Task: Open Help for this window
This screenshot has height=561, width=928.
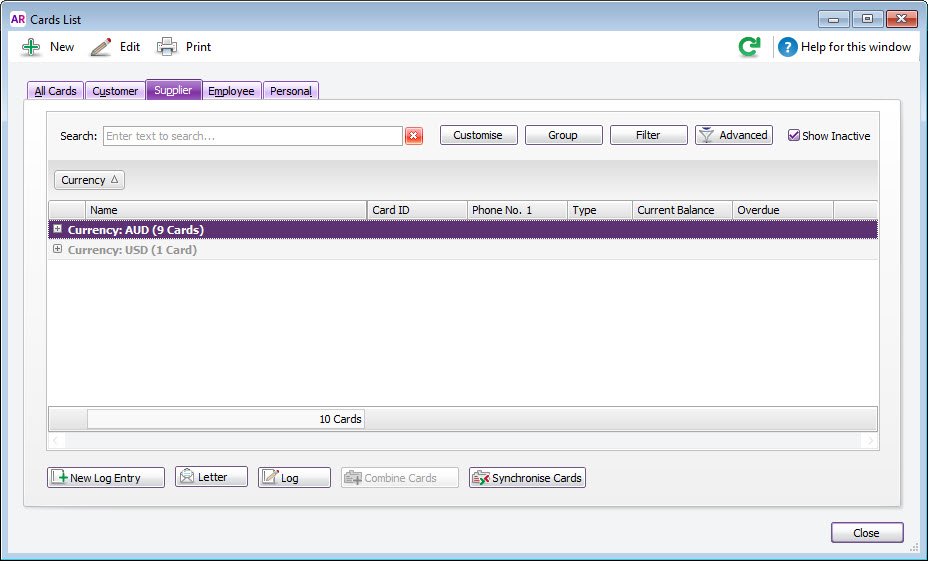Action: [845, 47]
